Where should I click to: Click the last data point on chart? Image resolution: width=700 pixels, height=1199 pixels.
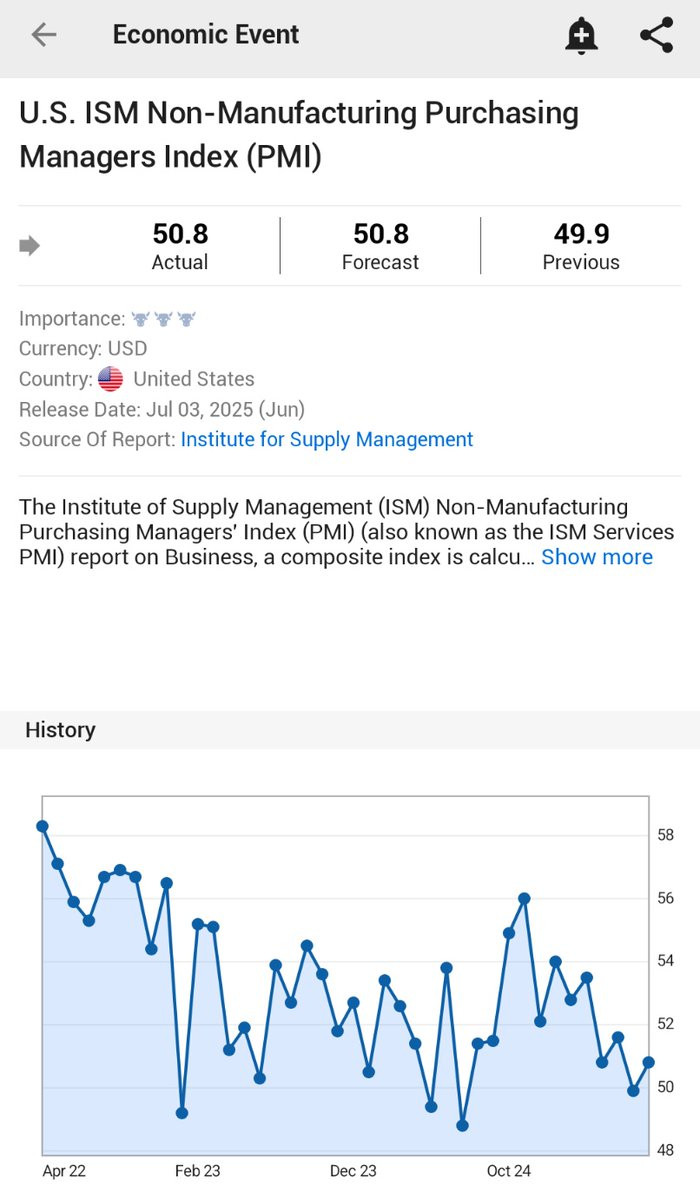pos(648,1062)
